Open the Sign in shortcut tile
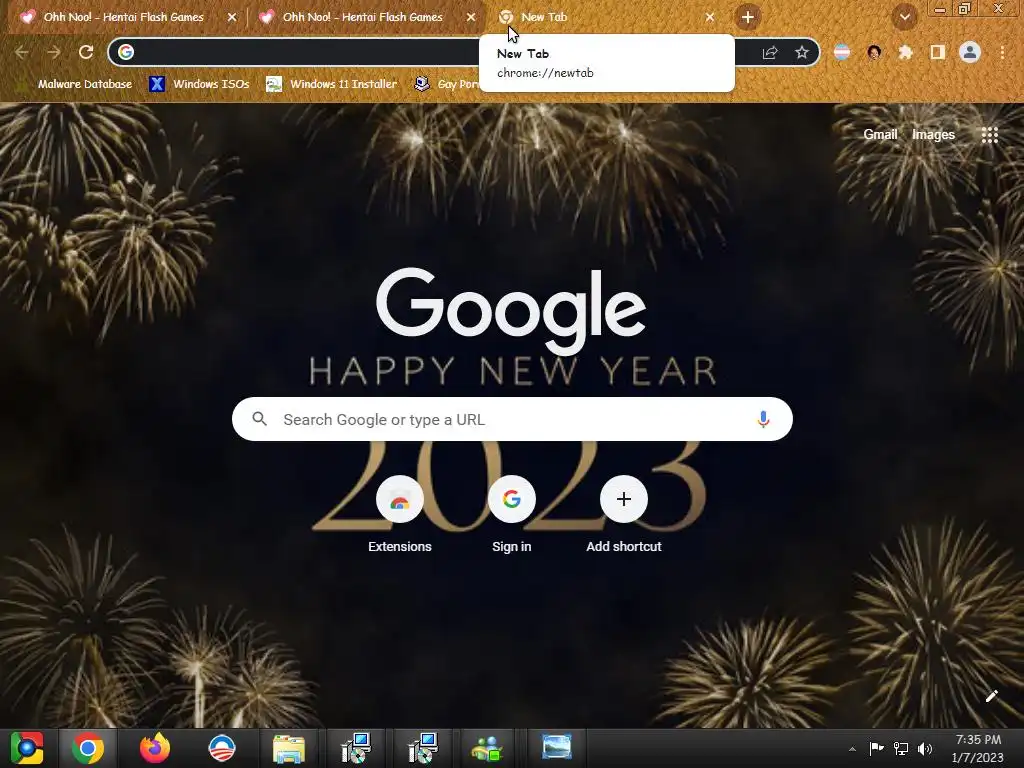Viewport: 1024px width, 768px height. [x=511, y=515]
